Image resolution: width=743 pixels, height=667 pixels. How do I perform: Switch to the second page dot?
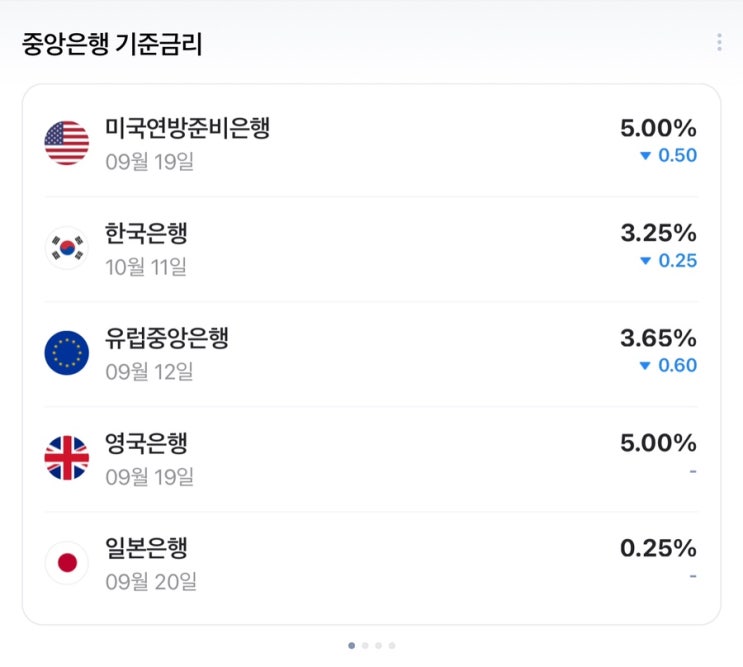point(365,646)
